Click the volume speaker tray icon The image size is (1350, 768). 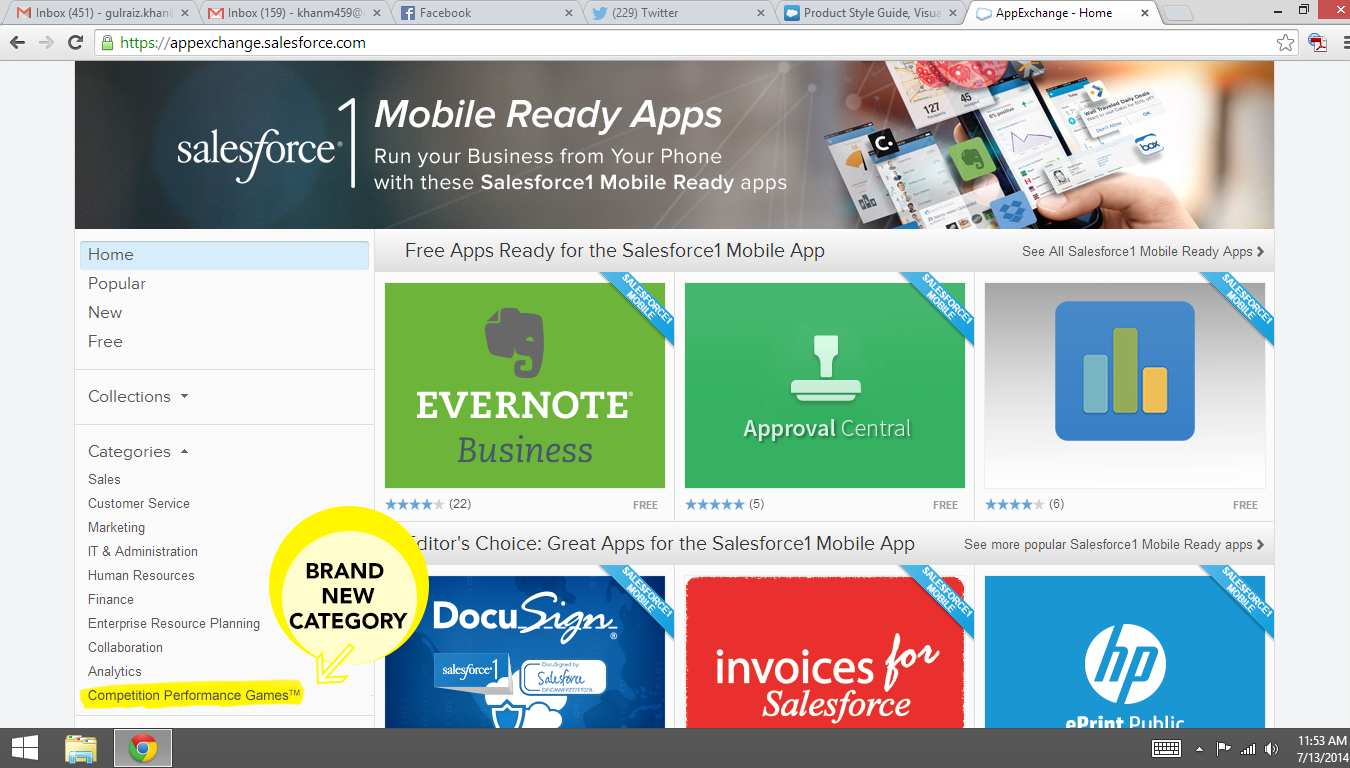coord(1271,748)
